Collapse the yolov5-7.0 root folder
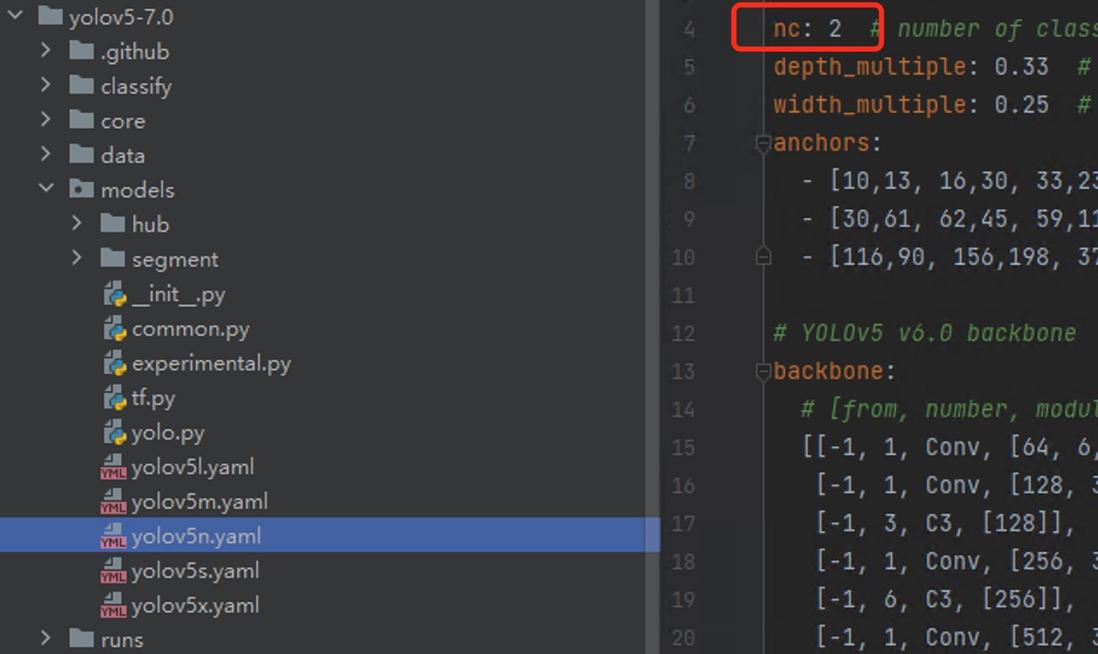Viewport: 1098px width, 654px height. (15, 15)
